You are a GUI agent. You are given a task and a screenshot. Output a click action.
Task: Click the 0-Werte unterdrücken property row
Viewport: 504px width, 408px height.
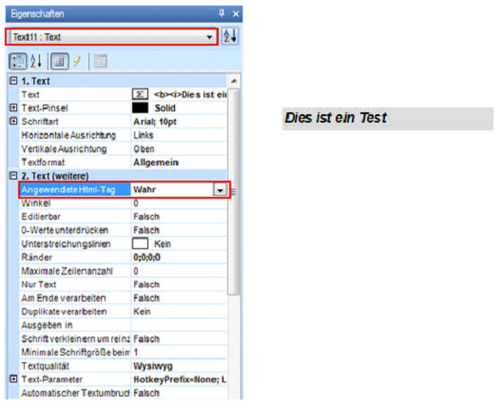coord(123,230)
